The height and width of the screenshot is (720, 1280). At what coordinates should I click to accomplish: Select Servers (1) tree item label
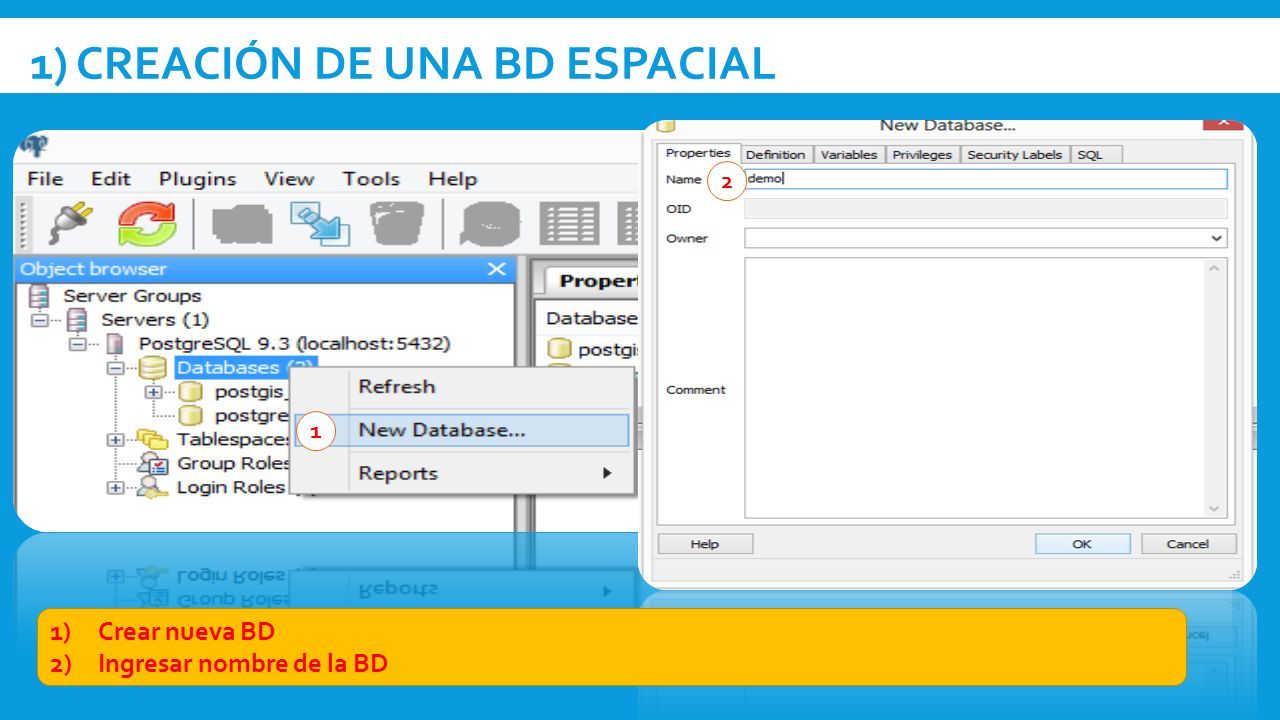[155, 320]
